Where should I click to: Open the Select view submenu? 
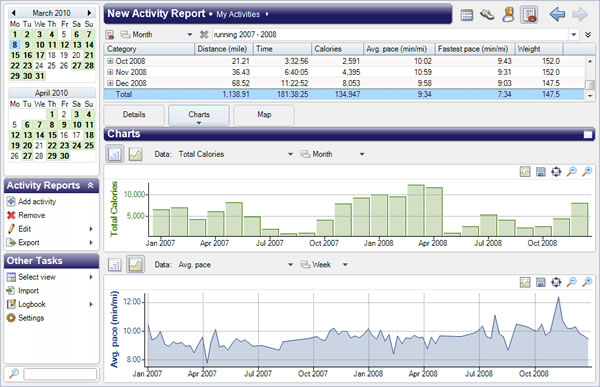(51, 277)
